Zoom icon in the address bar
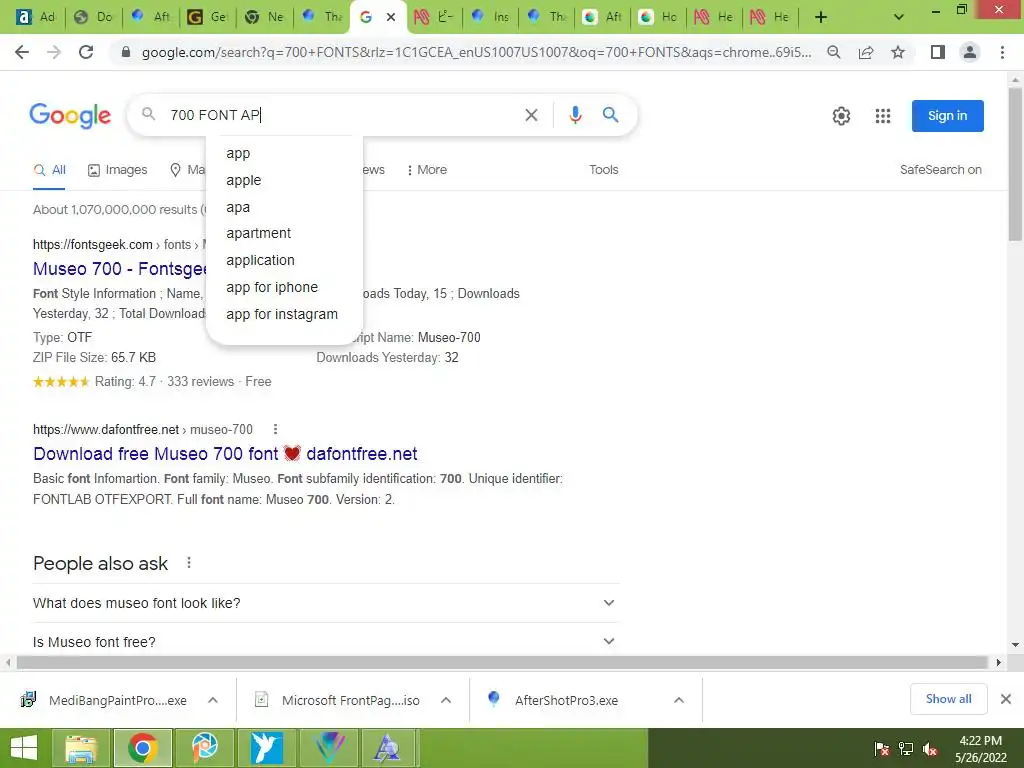The image size is (1024, 768). 834,52
